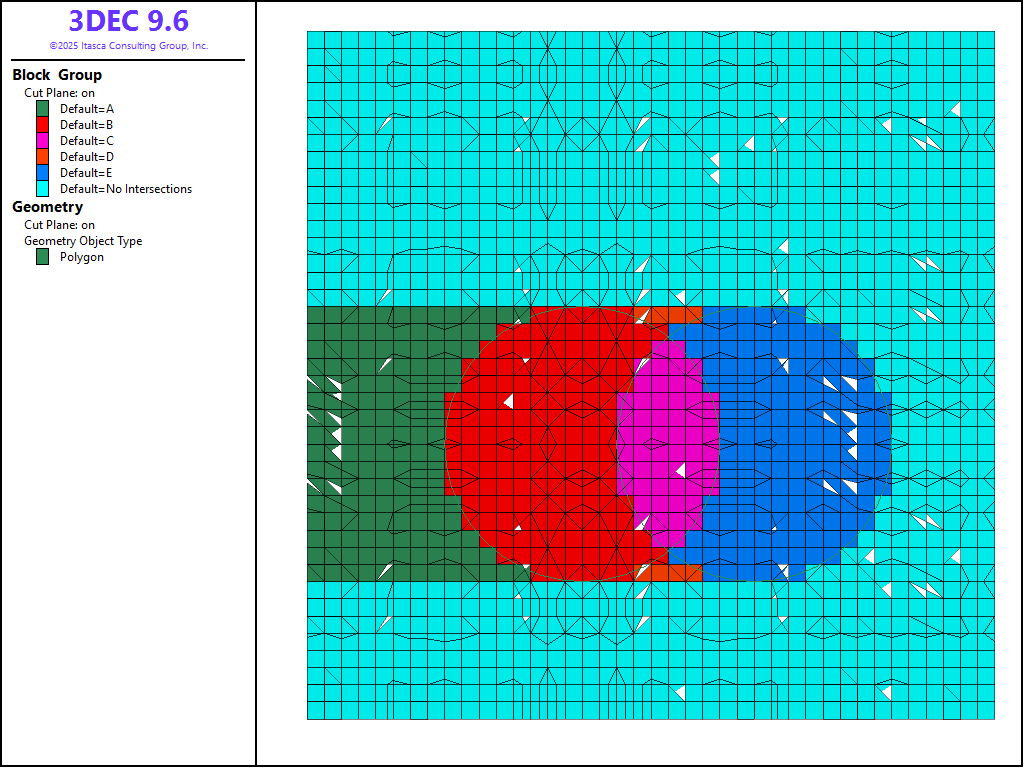Screen dimensions: 1024x768
Task: Click the green Polygon legend swatch
Action: tap(43, 257)
